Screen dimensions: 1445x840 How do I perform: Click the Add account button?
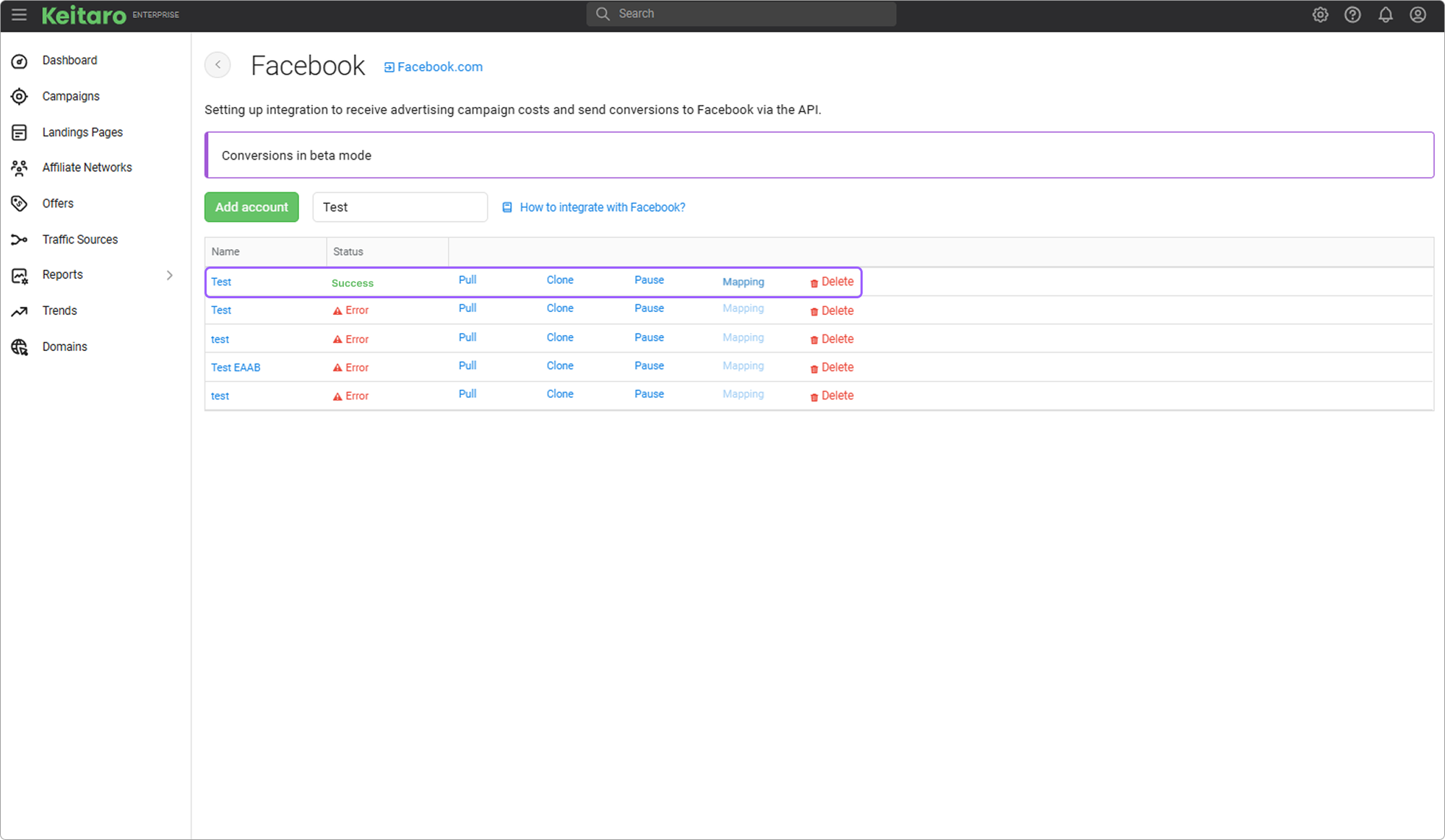click(x=251, y=207)
